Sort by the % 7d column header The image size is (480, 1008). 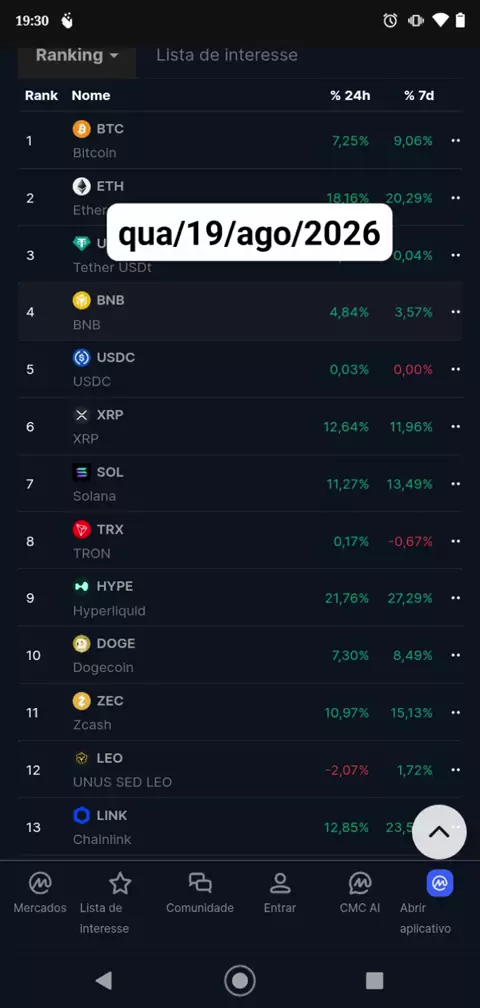(419, 96)
